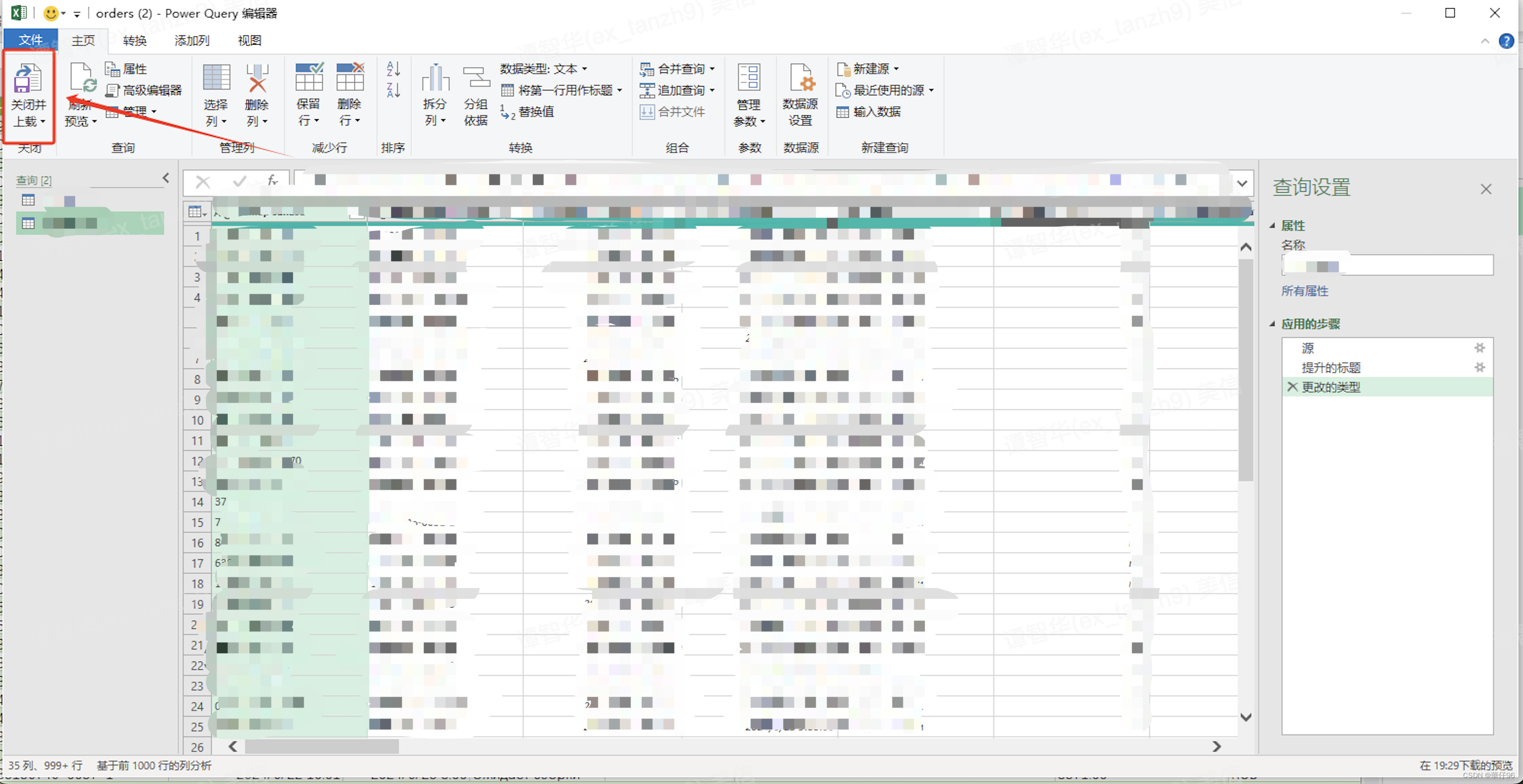Collapse the 应用的步骤 section
This screenshot has height=784, width=1523.
click(1273, 324)
